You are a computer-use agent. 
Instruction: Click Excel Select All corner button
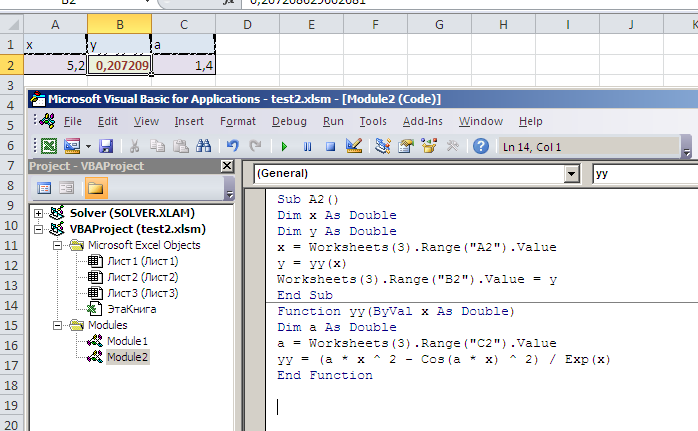[x=11, y=24]
